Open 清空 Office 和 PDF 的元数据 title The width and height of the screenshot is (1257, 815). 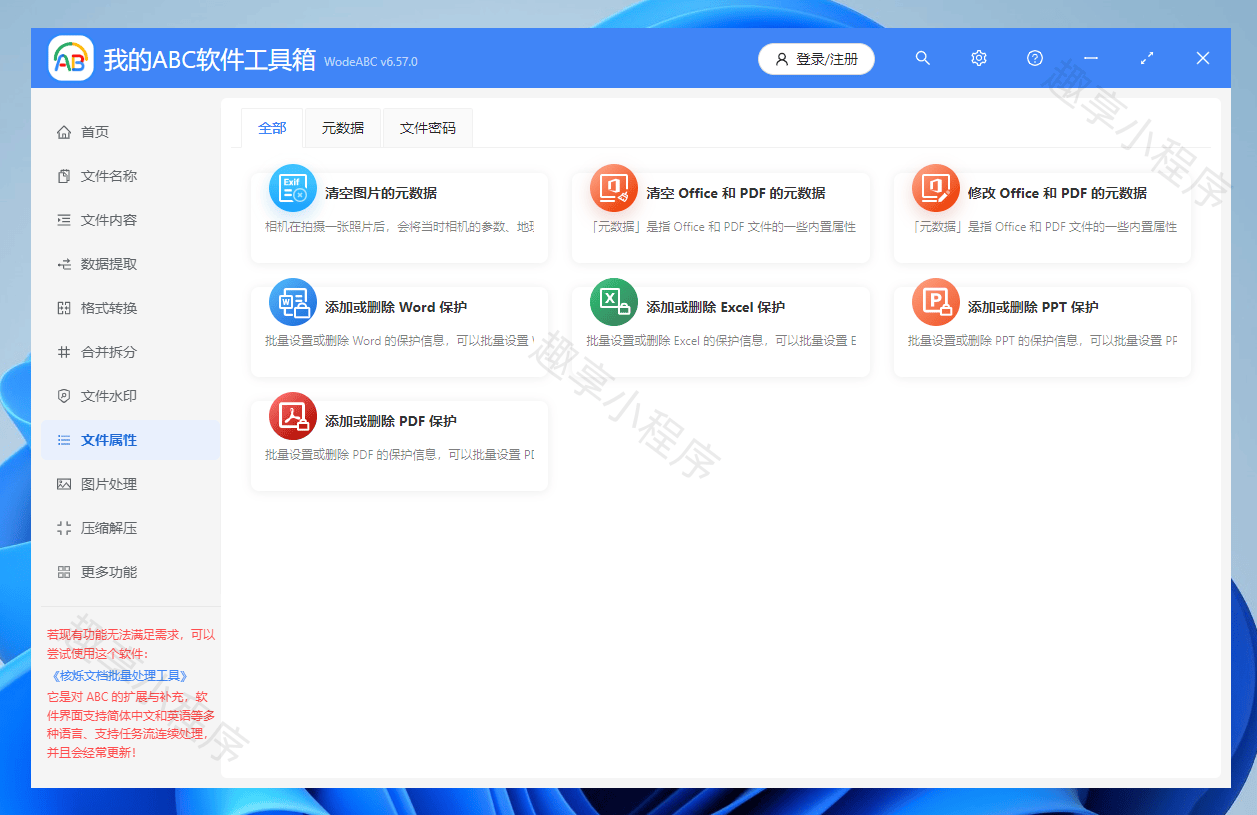[736, 193]
